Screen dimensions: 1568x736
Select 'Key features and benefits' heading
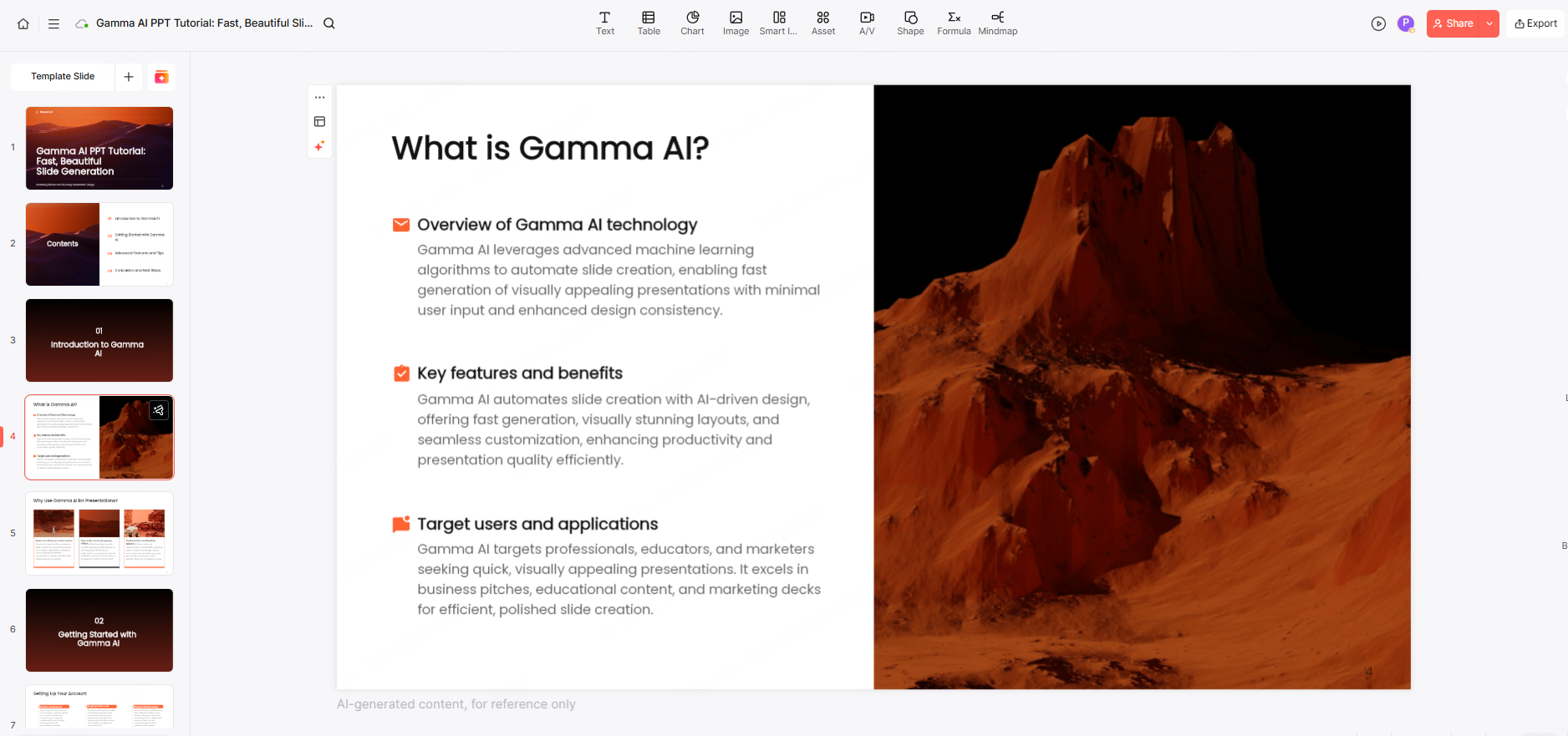tap(520, 373)
